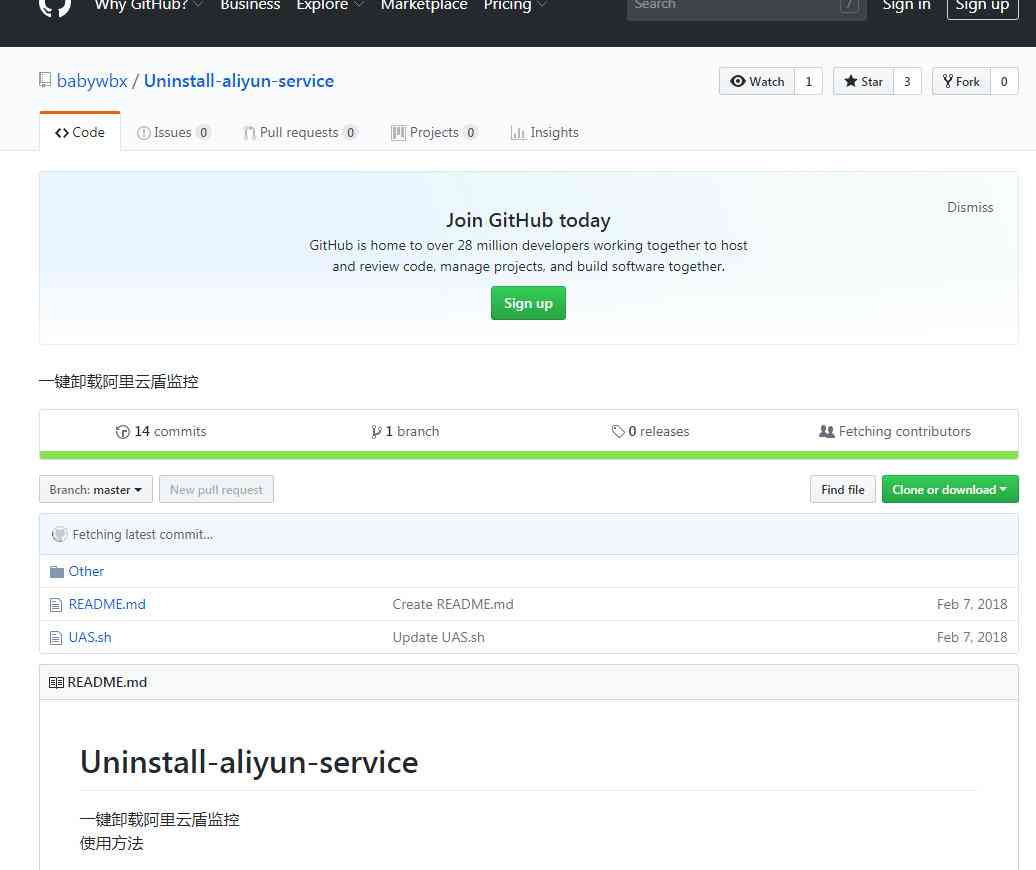
Task: Click Sign in in the header
Action: (906, 5)
